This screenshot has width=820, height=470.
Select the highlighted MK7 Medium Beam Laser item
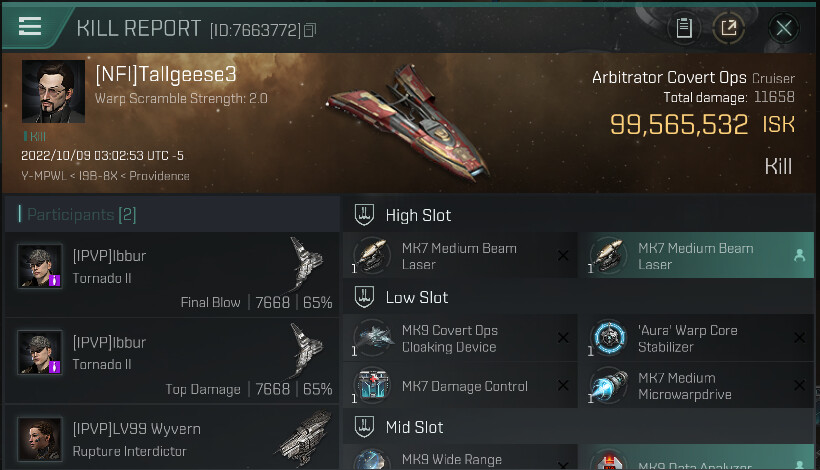[x=697, y=256]
